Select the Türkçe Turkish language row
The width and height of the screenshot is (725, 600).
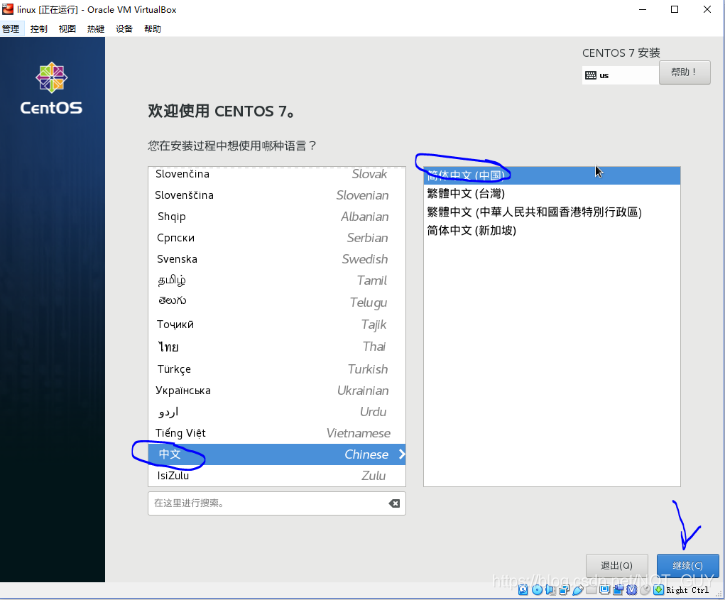click(x=276, y=369)
